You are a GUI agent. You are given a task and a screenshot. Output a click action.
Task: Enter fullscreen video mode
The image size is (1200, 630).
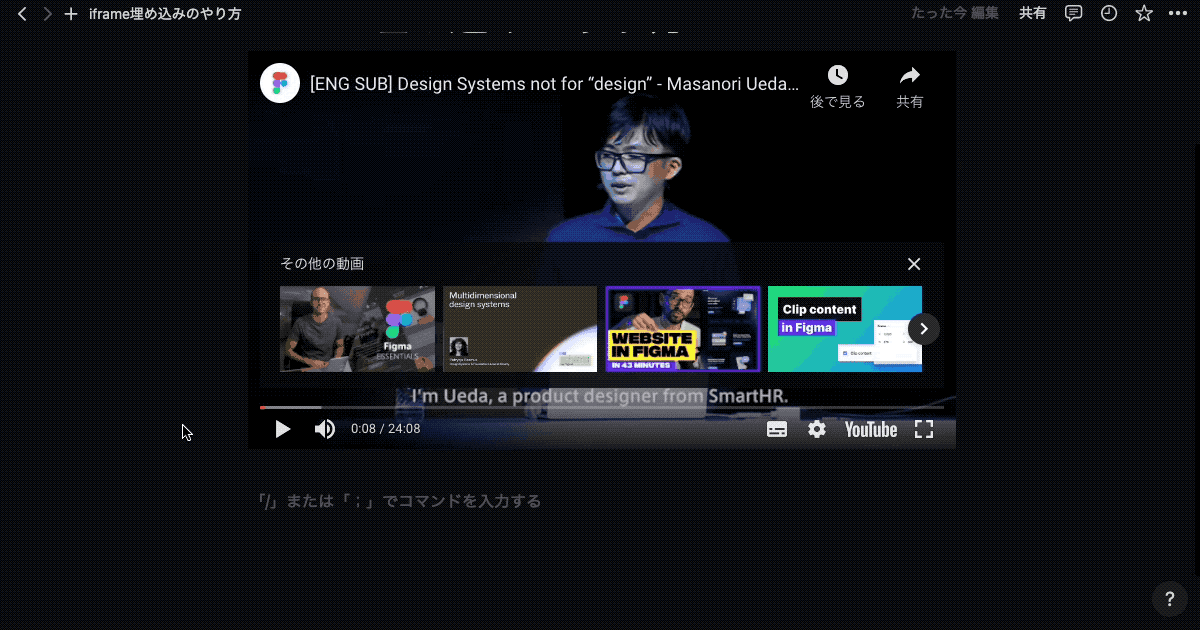tap(924, 429)
